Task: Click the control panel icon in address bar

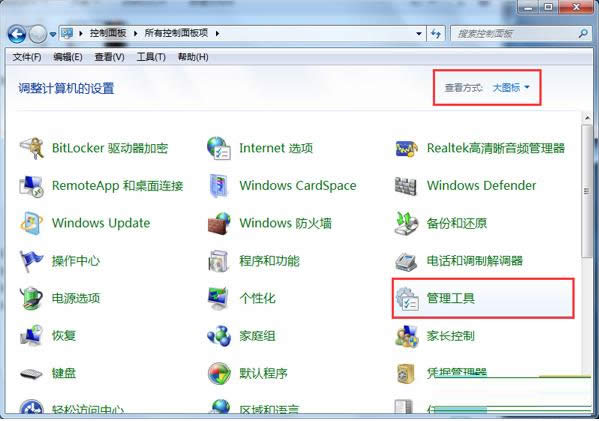Action: pyautogui.click(x=67, y=33)
